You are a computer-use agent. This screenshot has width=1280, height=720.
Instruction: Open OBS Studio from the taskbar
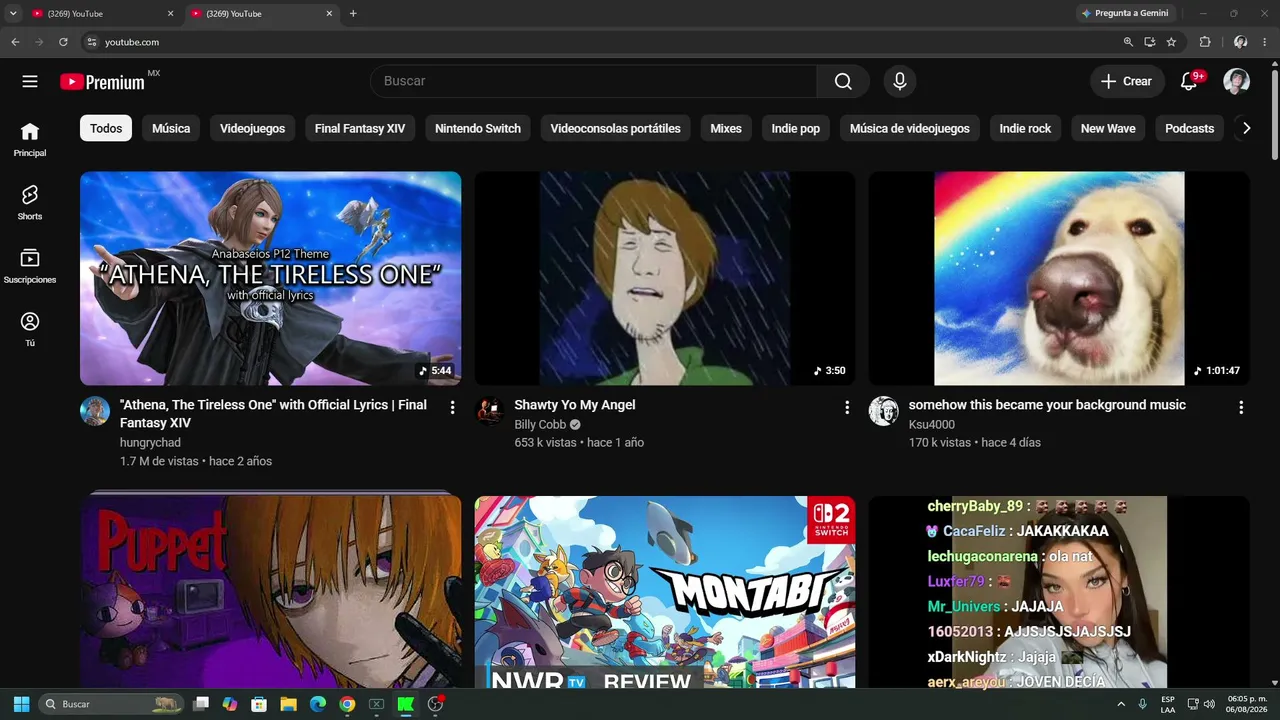pyautogui.click(x=435, y=704)
